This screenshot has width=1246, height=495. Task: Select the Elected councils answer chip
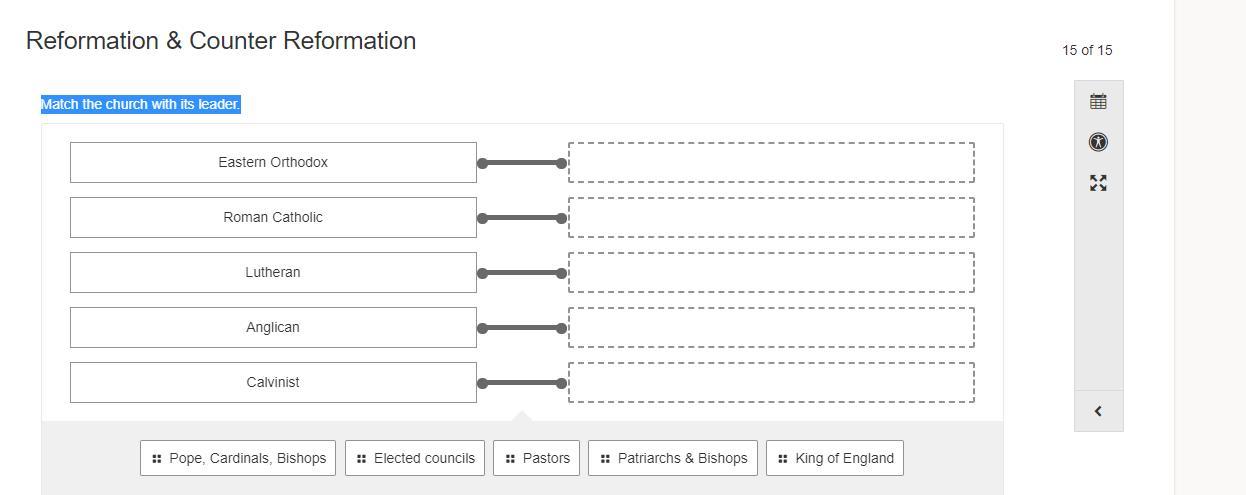click(415, 458)
